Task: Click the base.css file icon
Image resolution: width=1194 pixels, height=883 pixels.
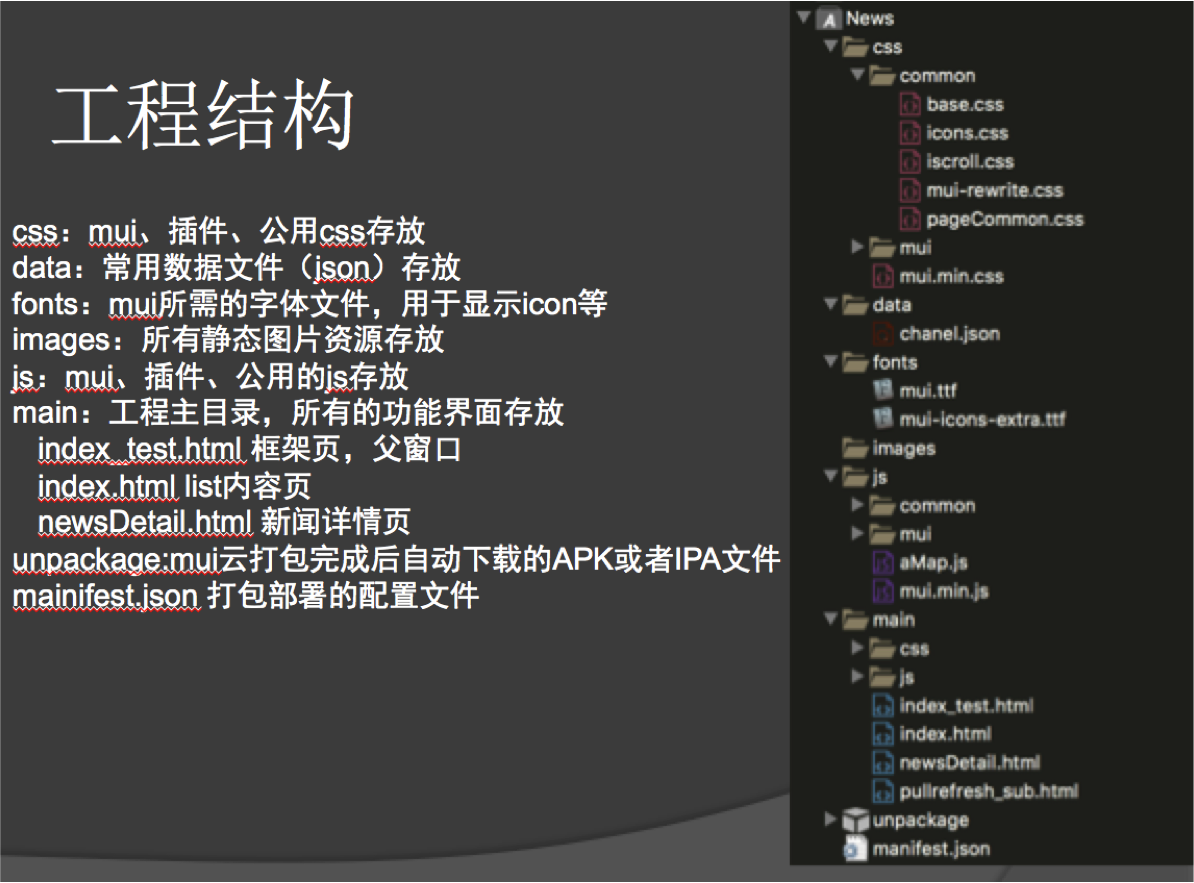Action: click(x=909, y=104)
